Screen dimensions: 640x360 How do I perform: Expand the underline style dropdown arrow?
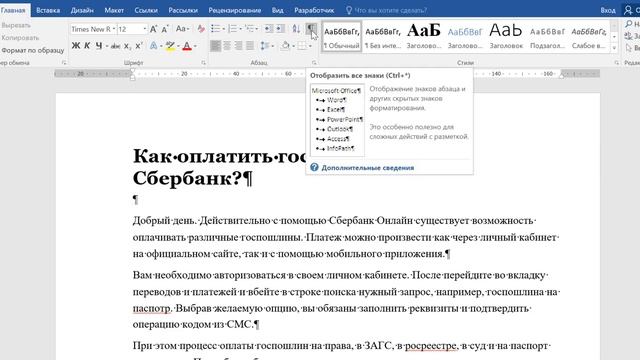pyautogui.click(x=107, y=46)
